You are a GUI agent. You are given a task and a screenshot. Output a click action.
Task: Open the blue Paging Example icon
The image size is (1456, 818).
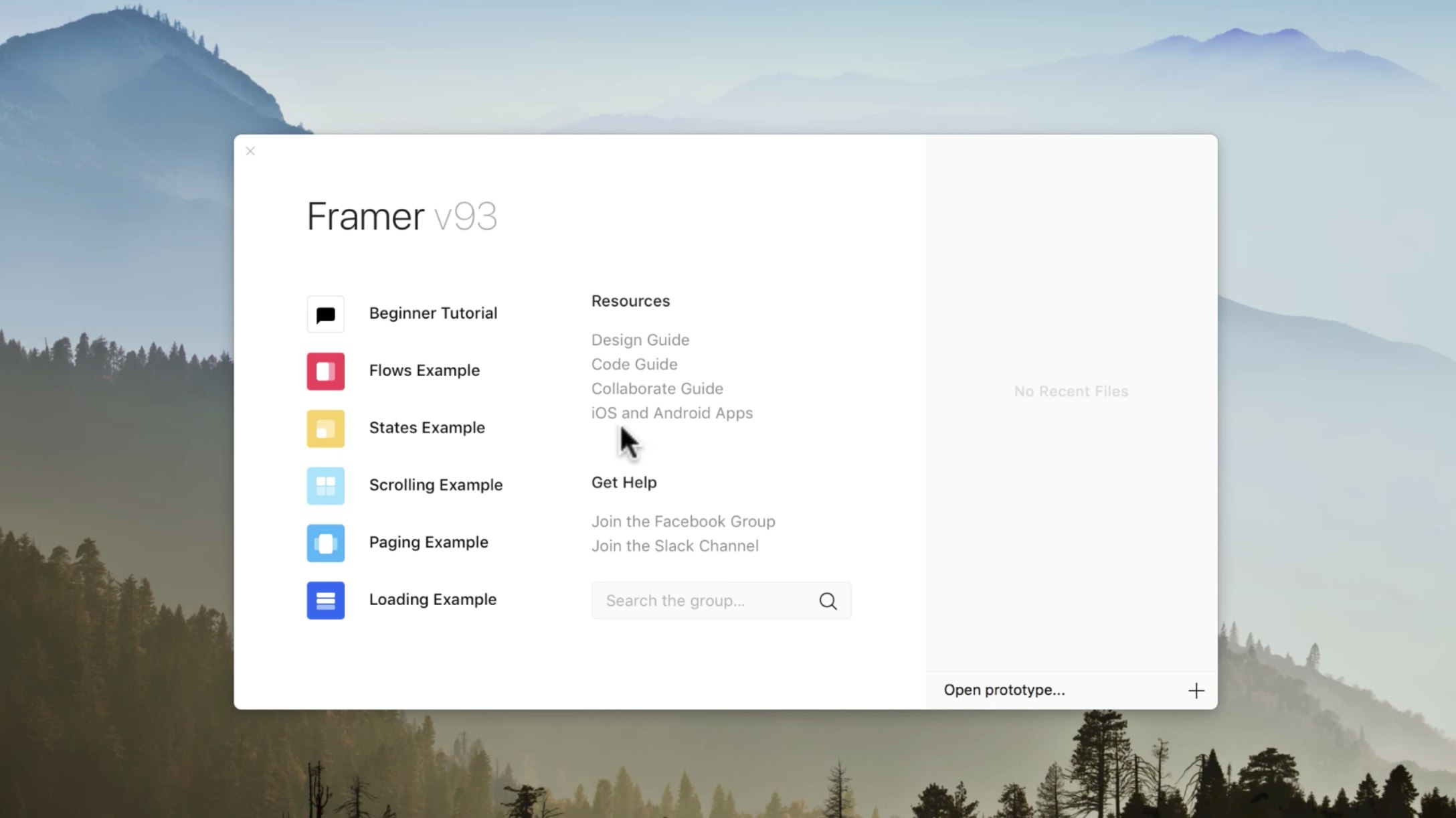pos(325,543)
